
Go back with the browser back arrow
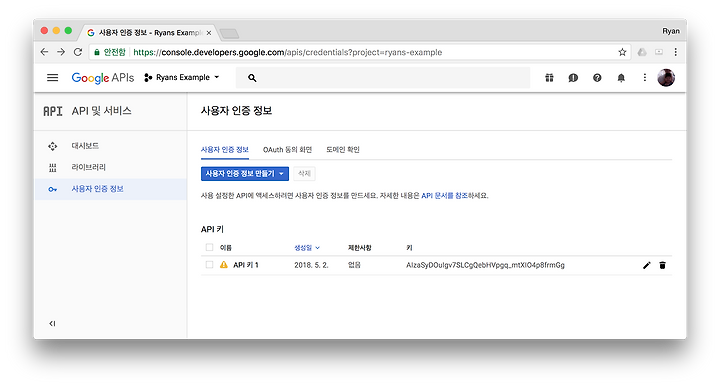click(44, 52)
